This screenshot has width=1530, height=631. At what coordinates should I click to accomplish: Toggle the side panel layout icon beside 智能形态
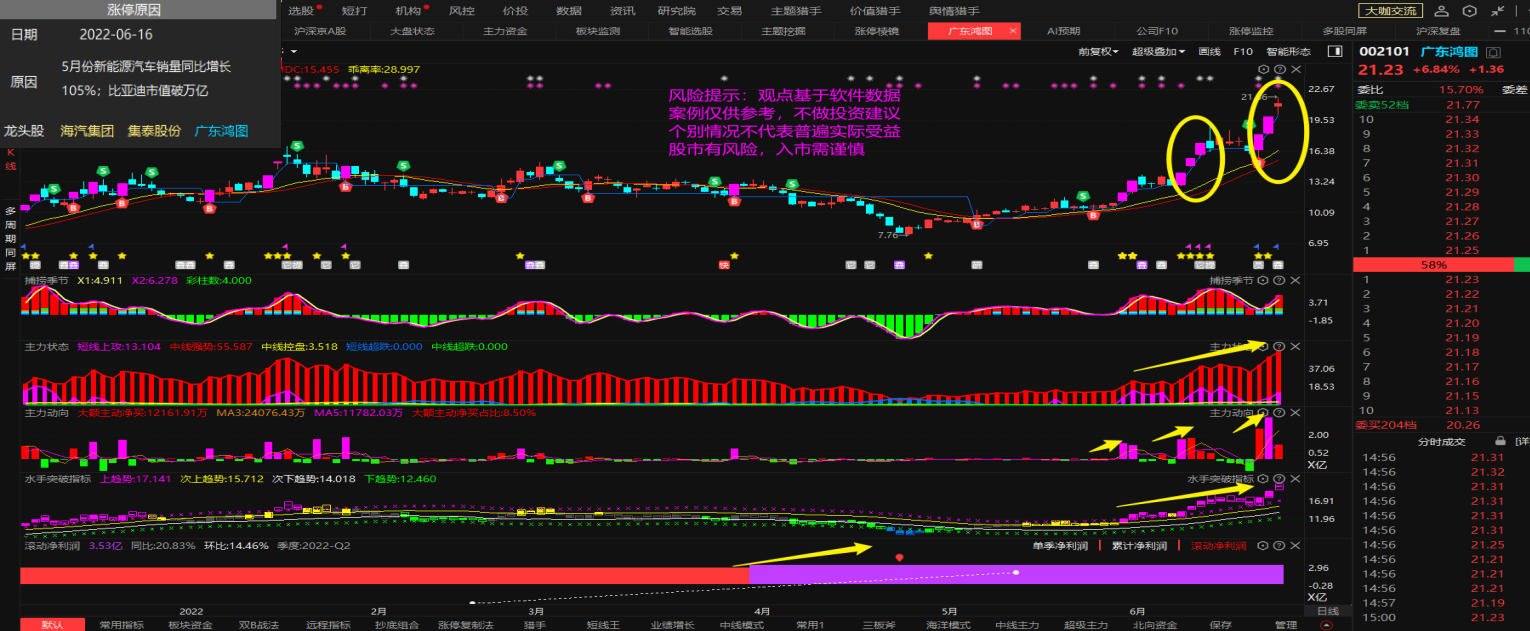[x=1334, y=51]
